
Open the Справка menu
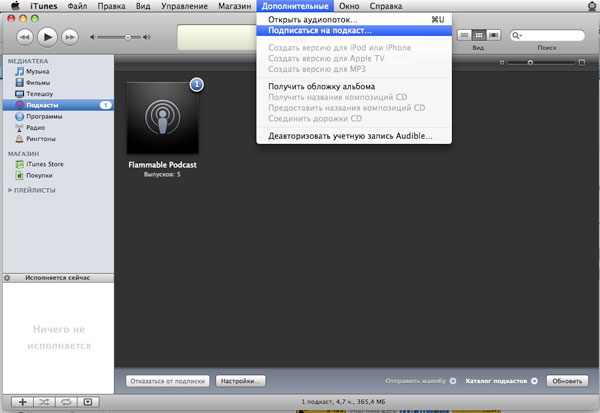(x=386, y=6)
